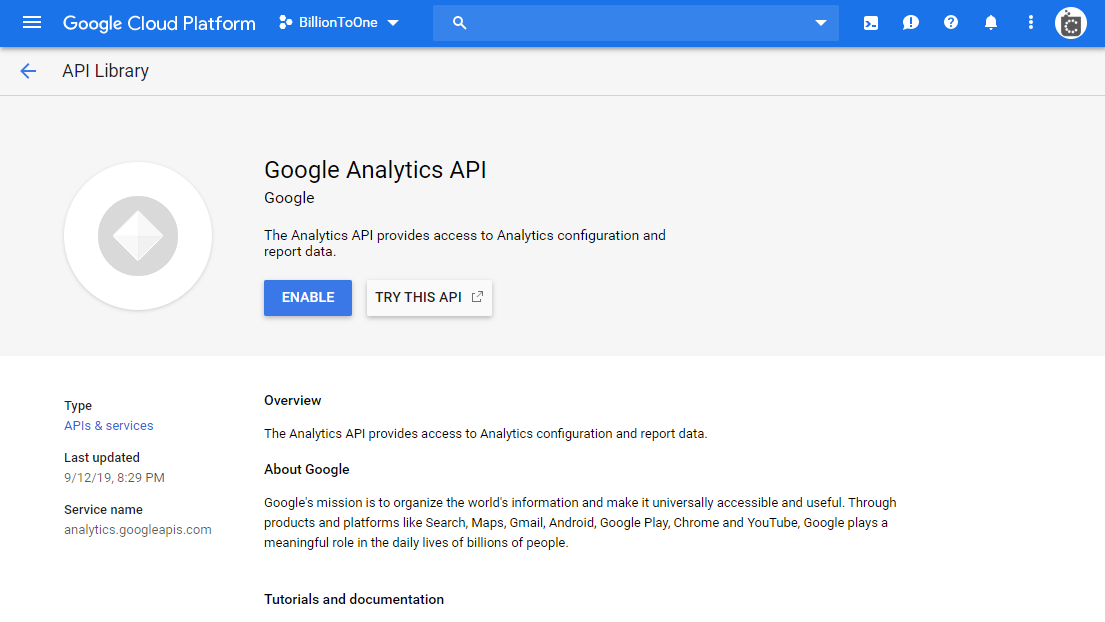The image size is (1105, 622).
Task: Click the back arrow to API Library
Action: (28, 71)
